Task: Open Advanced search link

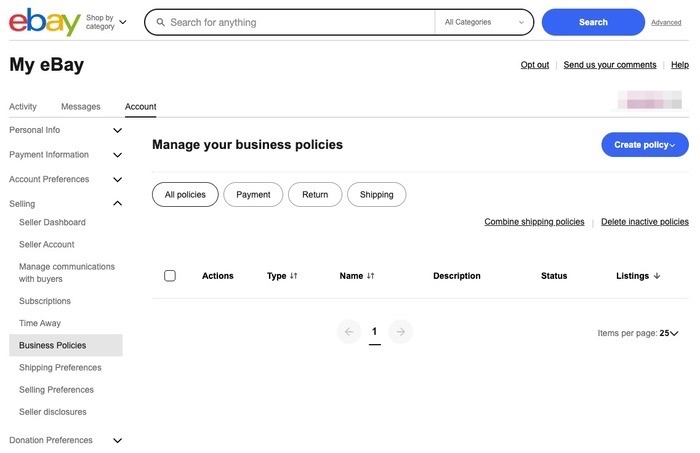Action: (666, 22)
